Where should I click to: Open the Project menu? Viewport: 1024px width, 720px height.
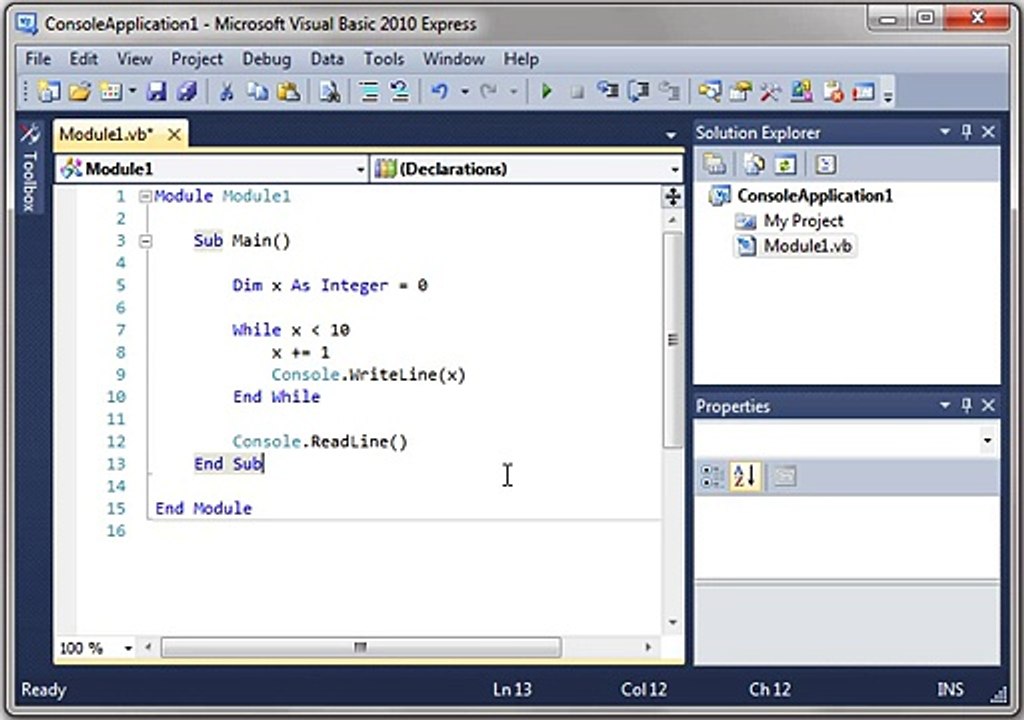[x=197, y=59]
